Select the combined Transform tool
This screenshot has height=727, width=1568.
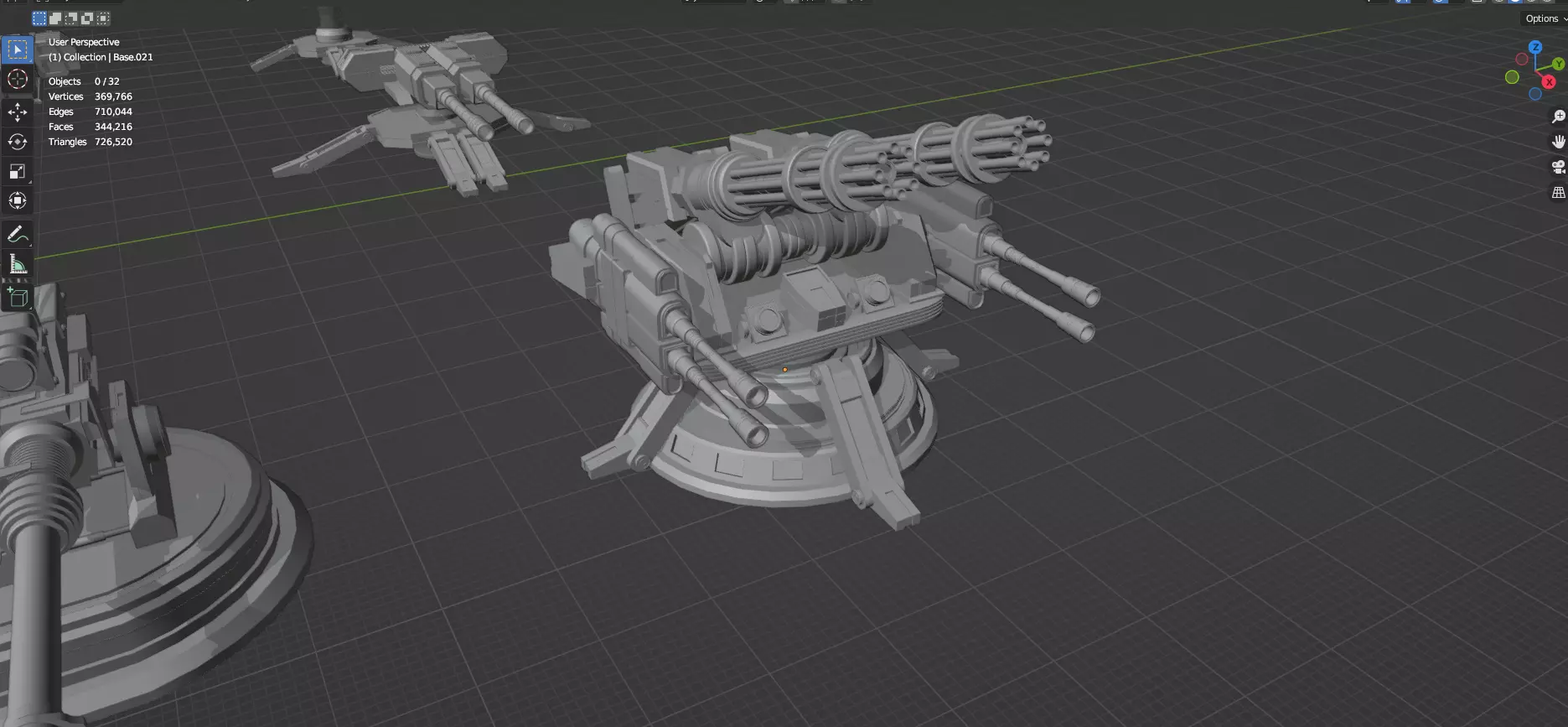[18, 200]
